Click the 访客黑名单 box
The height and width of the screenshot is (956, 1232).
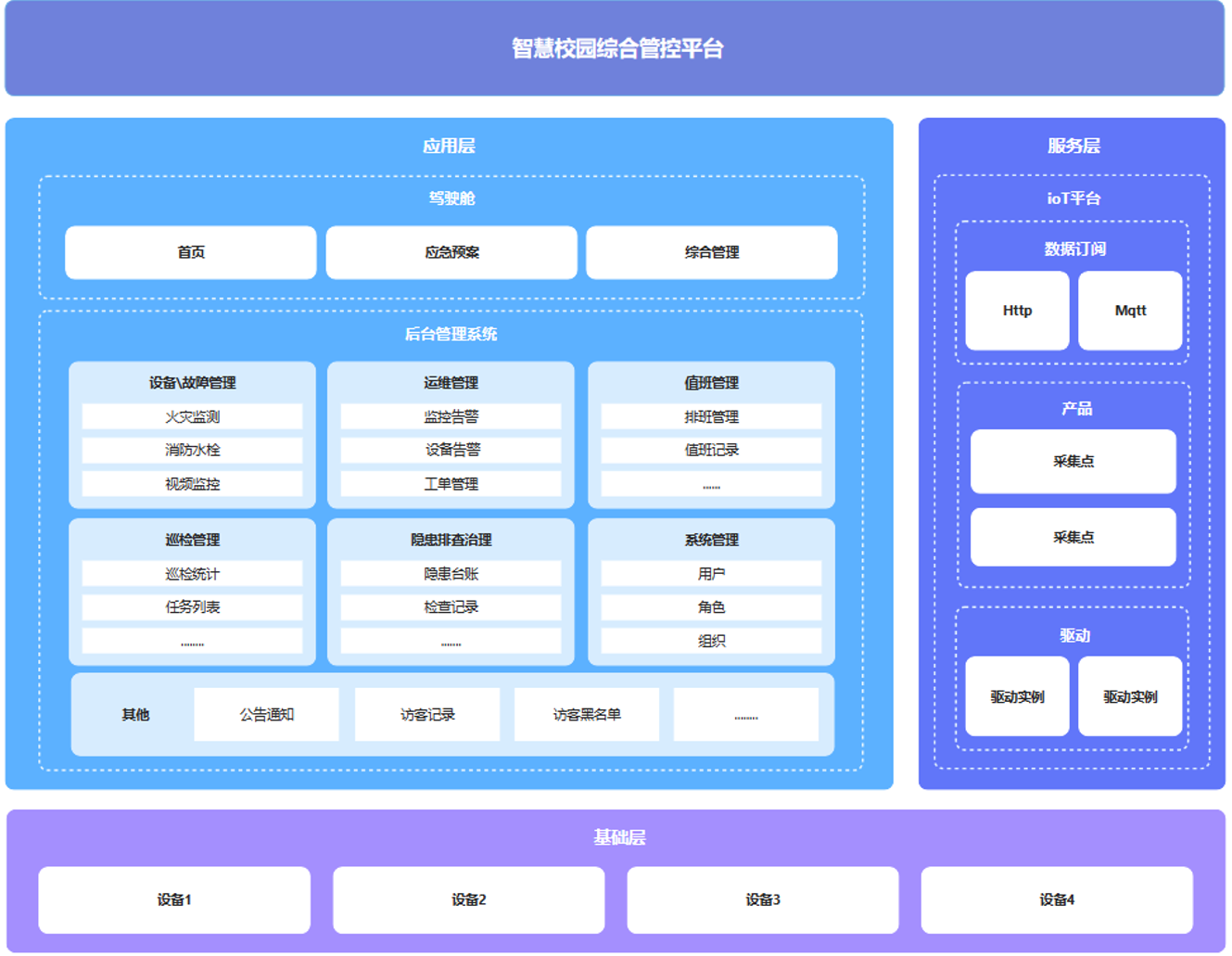[x=587, y=715]
